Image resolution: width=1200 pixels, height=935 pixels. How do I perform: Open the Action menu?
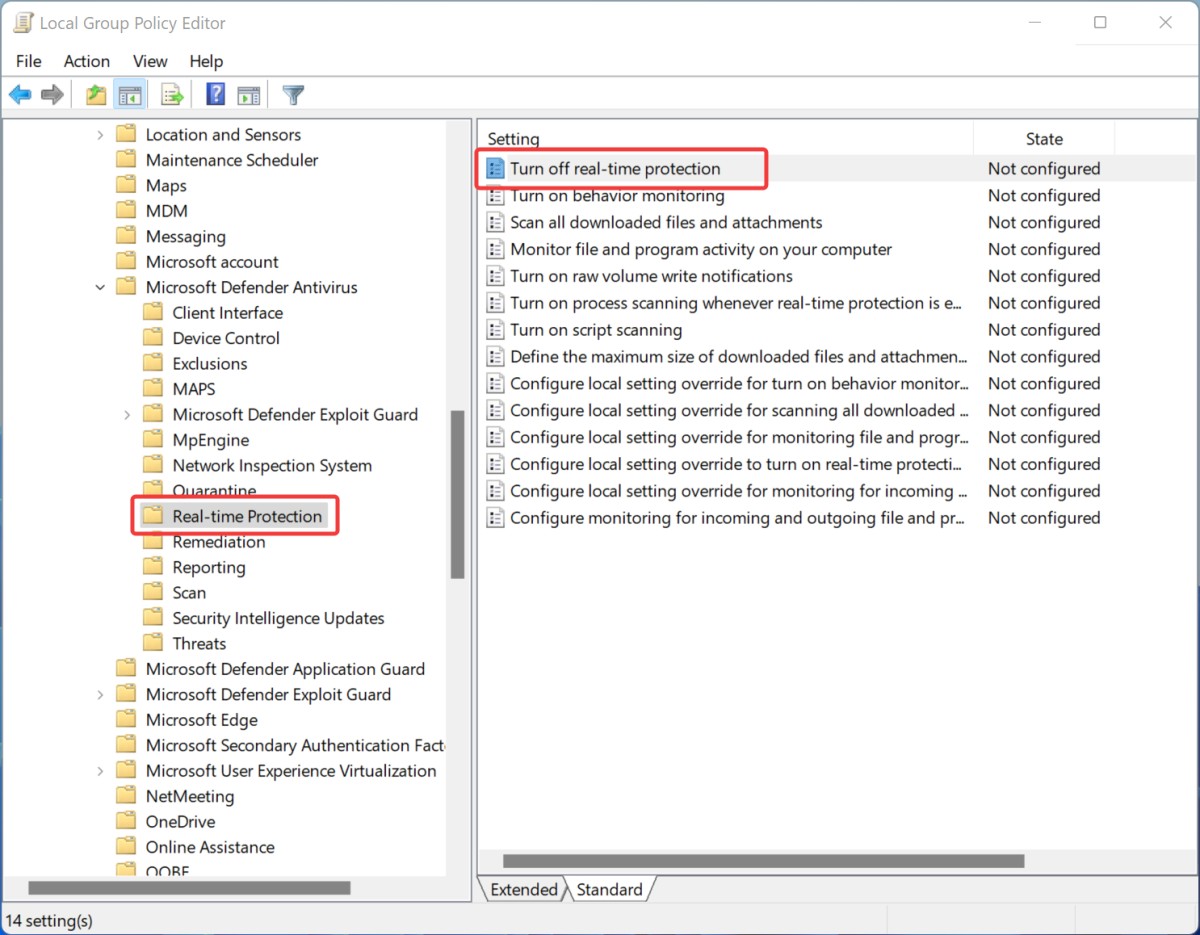pyautogui.click(x=87, y=61)
